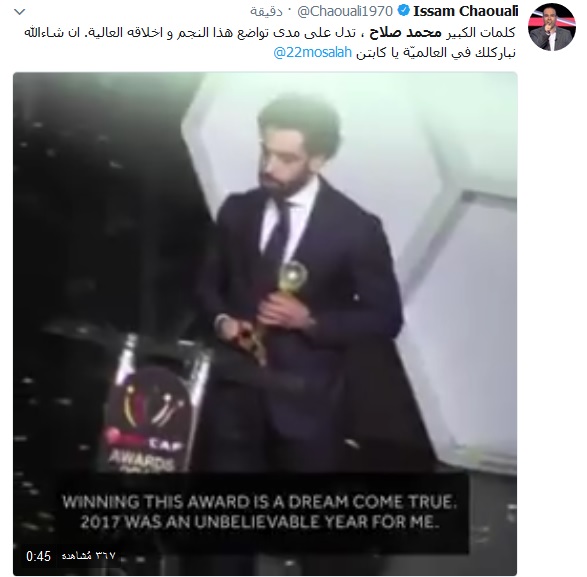The width and height of the screenshot is (587, 577).
Task: Open the tweet options chevron menu
Action: click(19, 12)
